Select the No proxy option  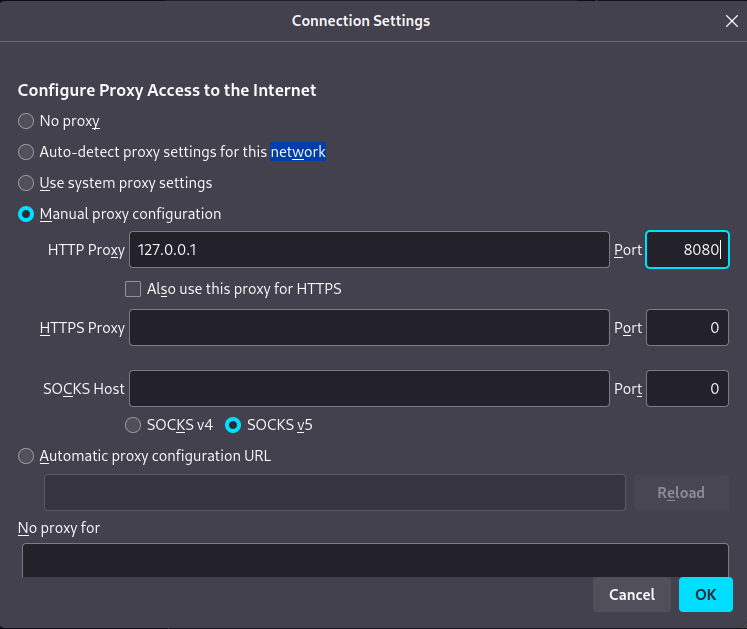[x=26, y=121]
